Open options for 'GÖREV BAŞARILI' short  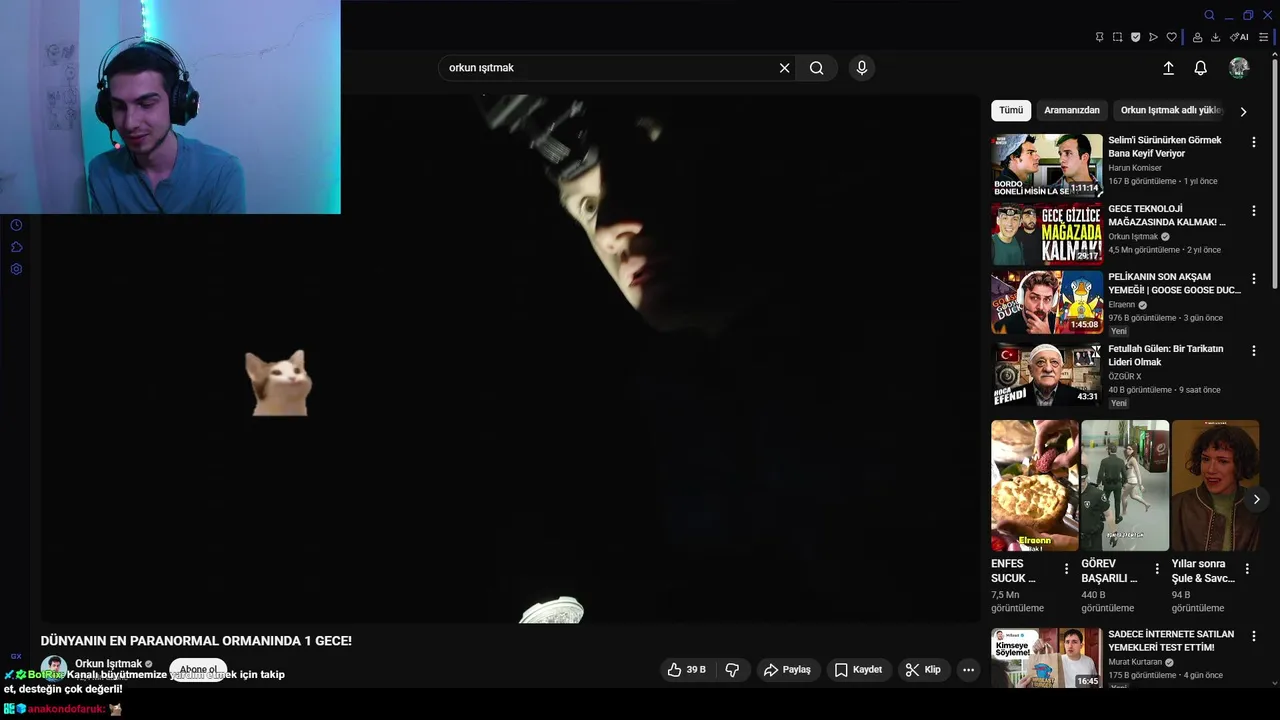[1157, 568]
